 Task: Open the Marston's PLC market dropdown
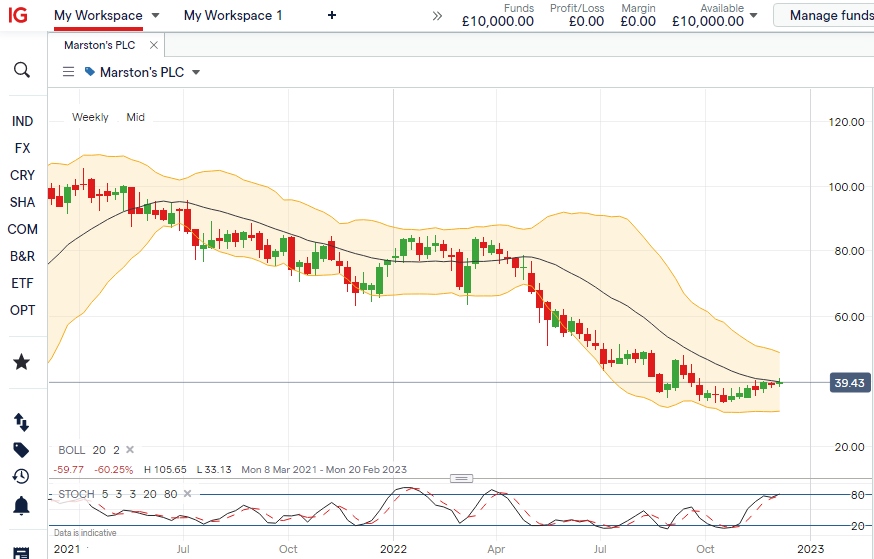click(x=196, y=72)
